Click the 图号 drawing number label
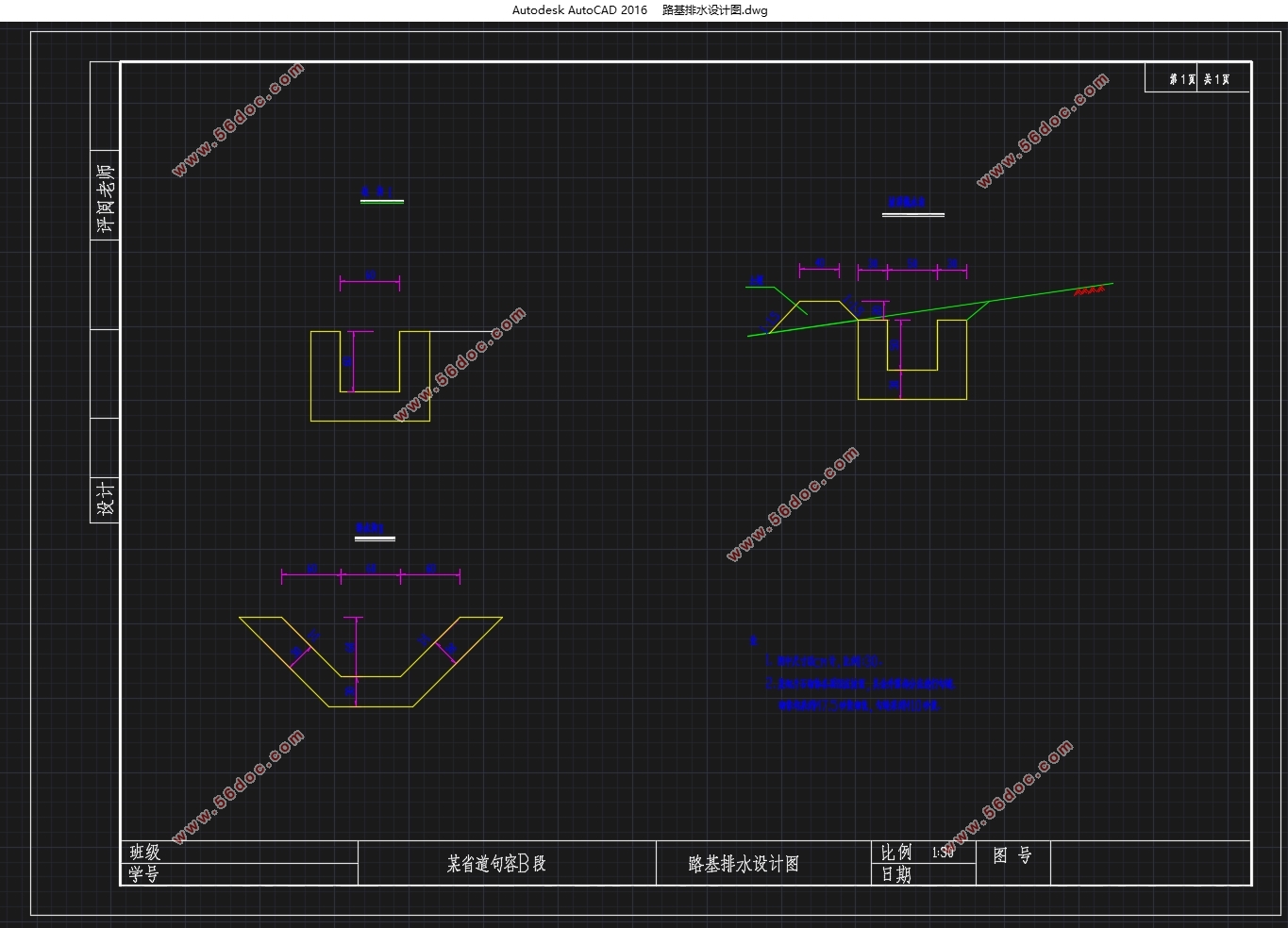The width and height of the screenshot is (1288, 928). click(x=1012, y=855)
